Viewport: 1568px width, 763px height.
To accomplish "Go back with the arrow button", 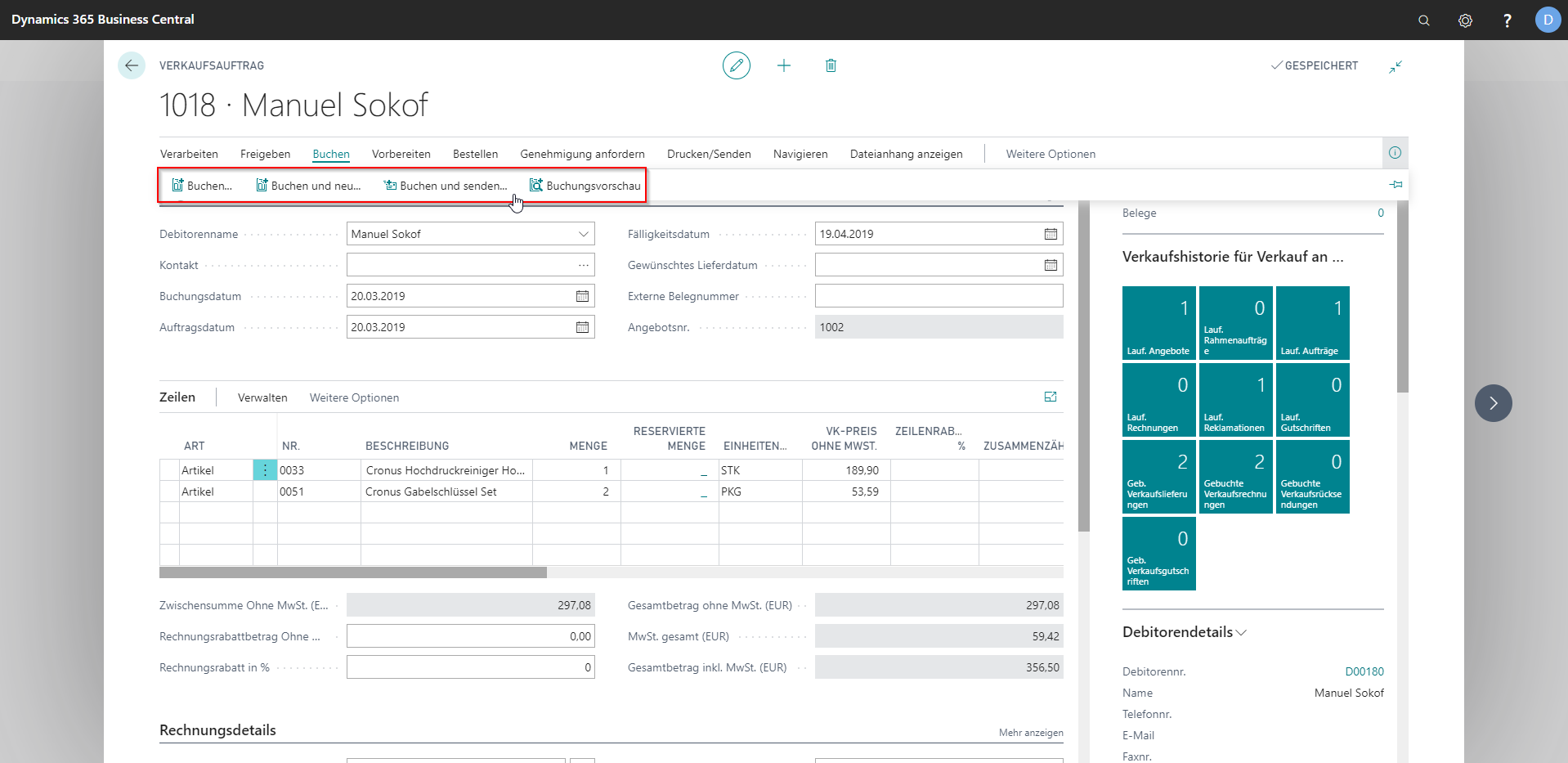I will [x=132, y=65].
